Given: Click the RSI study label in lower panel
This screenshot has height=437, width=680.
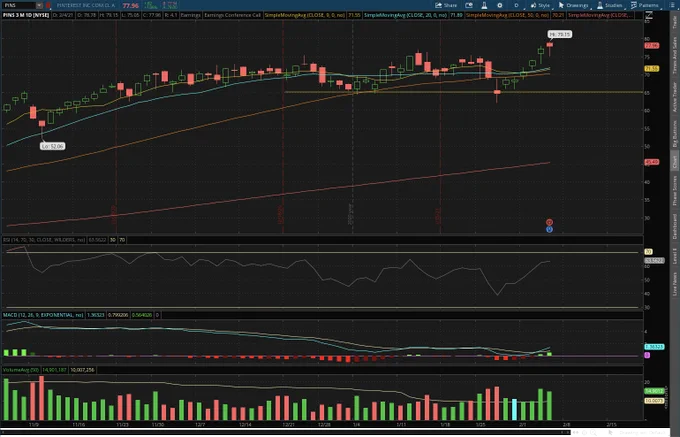Looking at the screenshot, I should [x=44, y=240].
